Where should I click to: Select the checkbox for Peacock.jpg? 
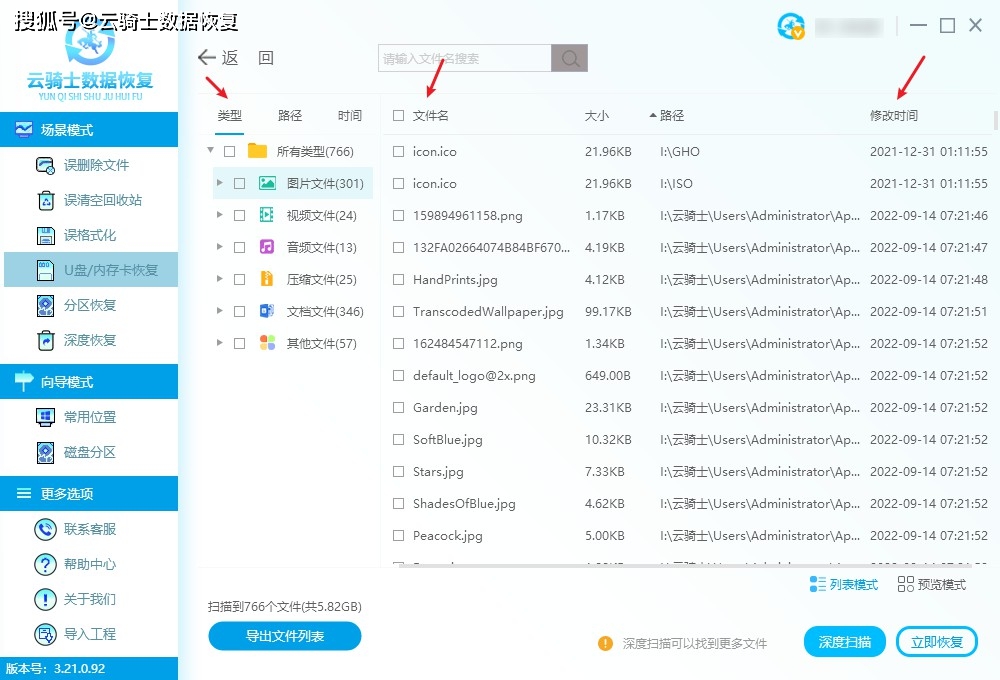pos(399,535)
